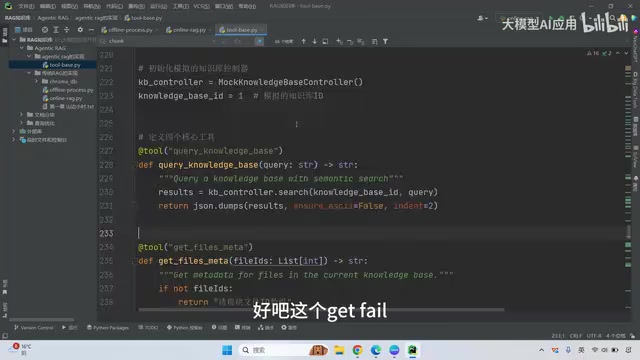The height and width of the screenshot is (360, 640).
Task: Switch the 英 input language indicator
Action: [x=581, y=350]
